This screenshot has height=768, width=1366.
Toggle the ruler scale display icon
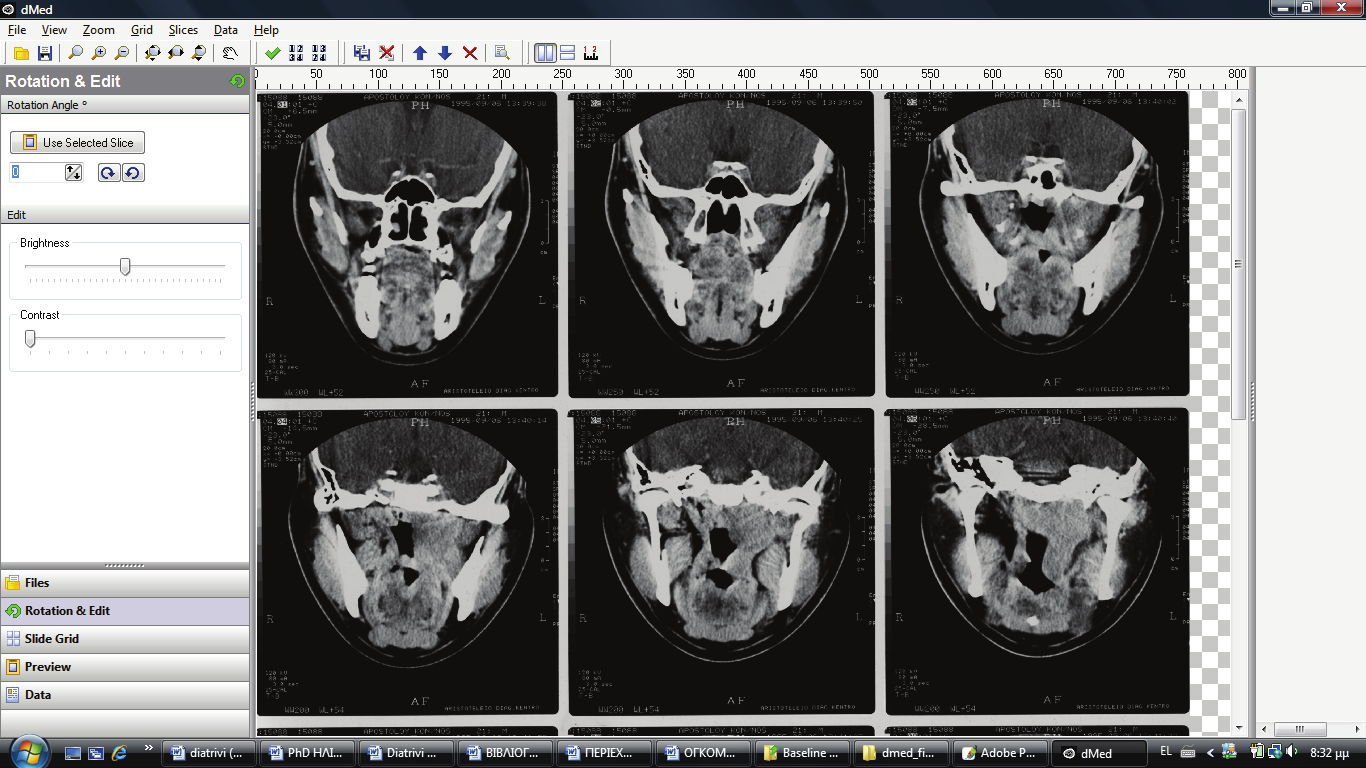click(590, 53)
